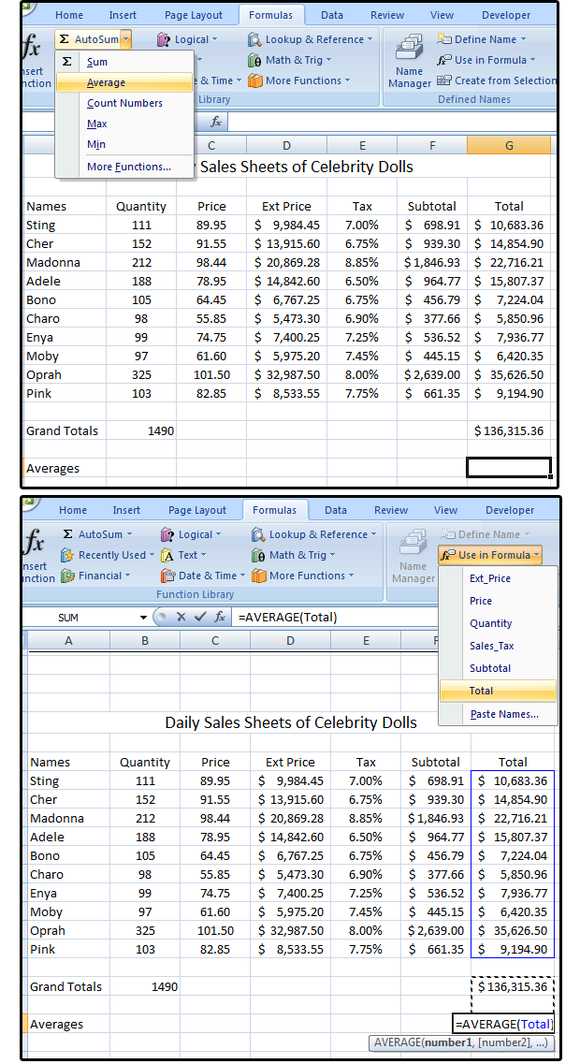Click the AutoSum button in the lower window

point(96,535)
